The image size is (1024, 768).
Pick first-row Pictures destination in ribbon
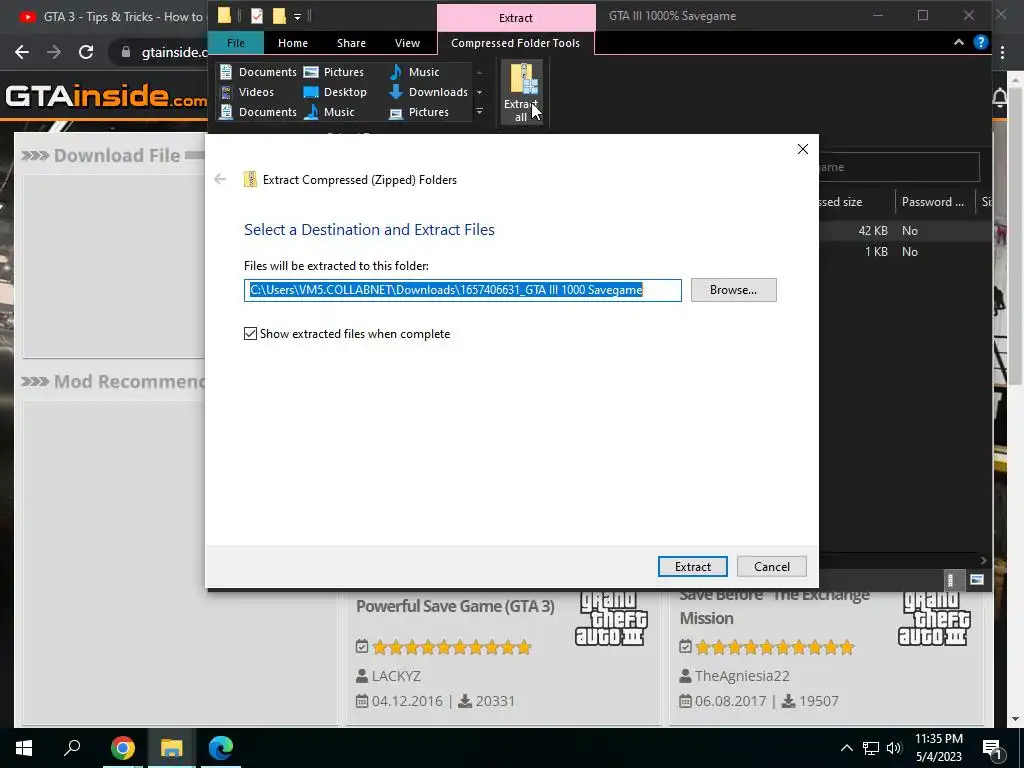(334, 72)
